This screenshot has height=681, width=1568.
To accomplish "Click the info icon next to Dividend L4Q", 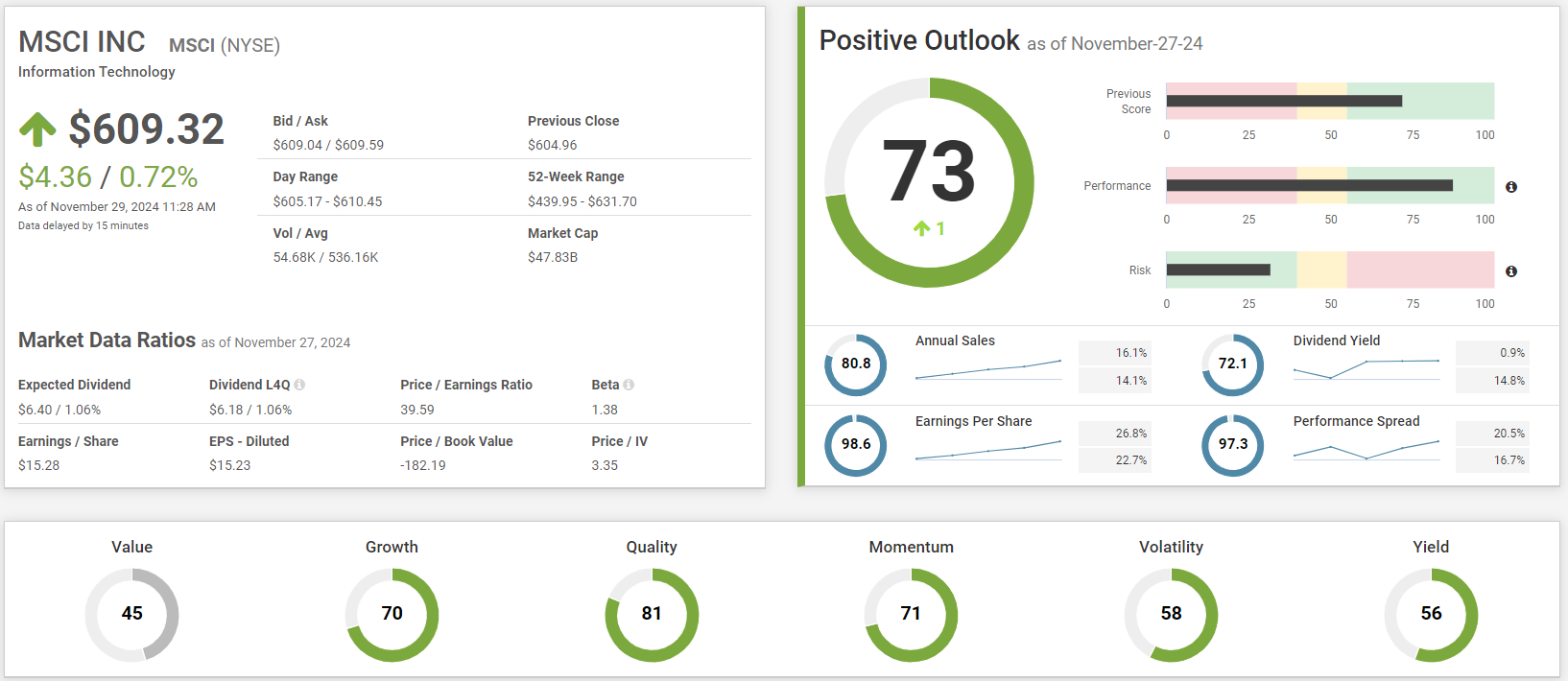I will (299, 385).
